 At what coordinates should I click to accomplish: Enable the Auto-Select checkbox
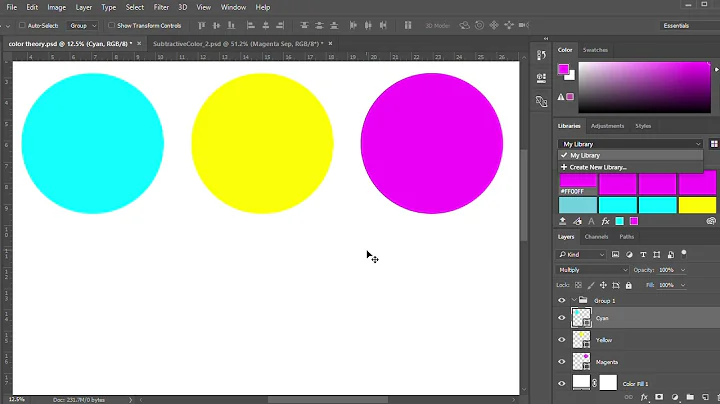22,26
